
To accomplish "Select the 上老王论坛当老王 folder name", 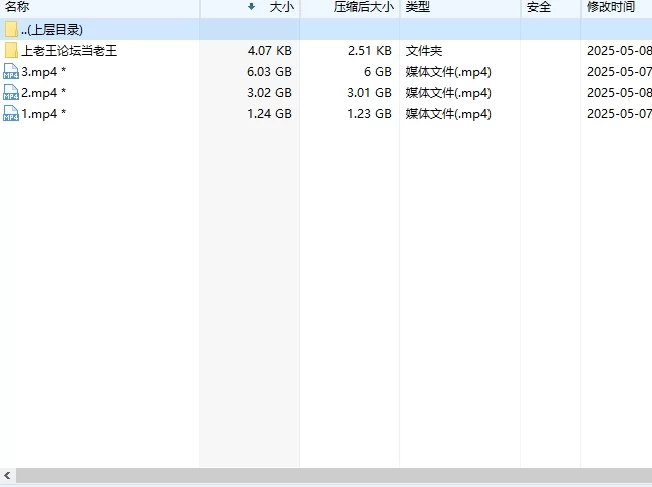I will [69, 50].
